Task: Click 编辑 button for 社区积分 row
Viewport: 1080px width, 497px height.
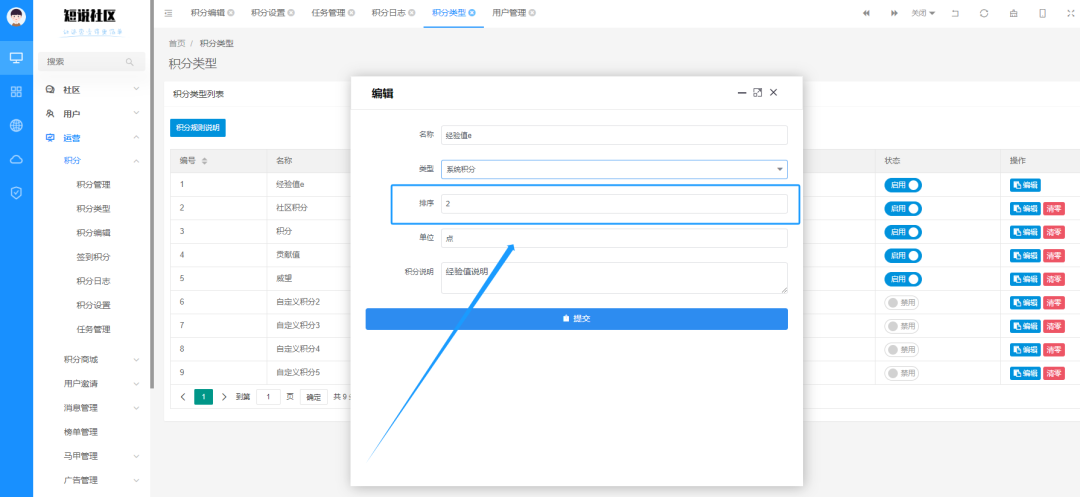Action: tap(1026, 209)
